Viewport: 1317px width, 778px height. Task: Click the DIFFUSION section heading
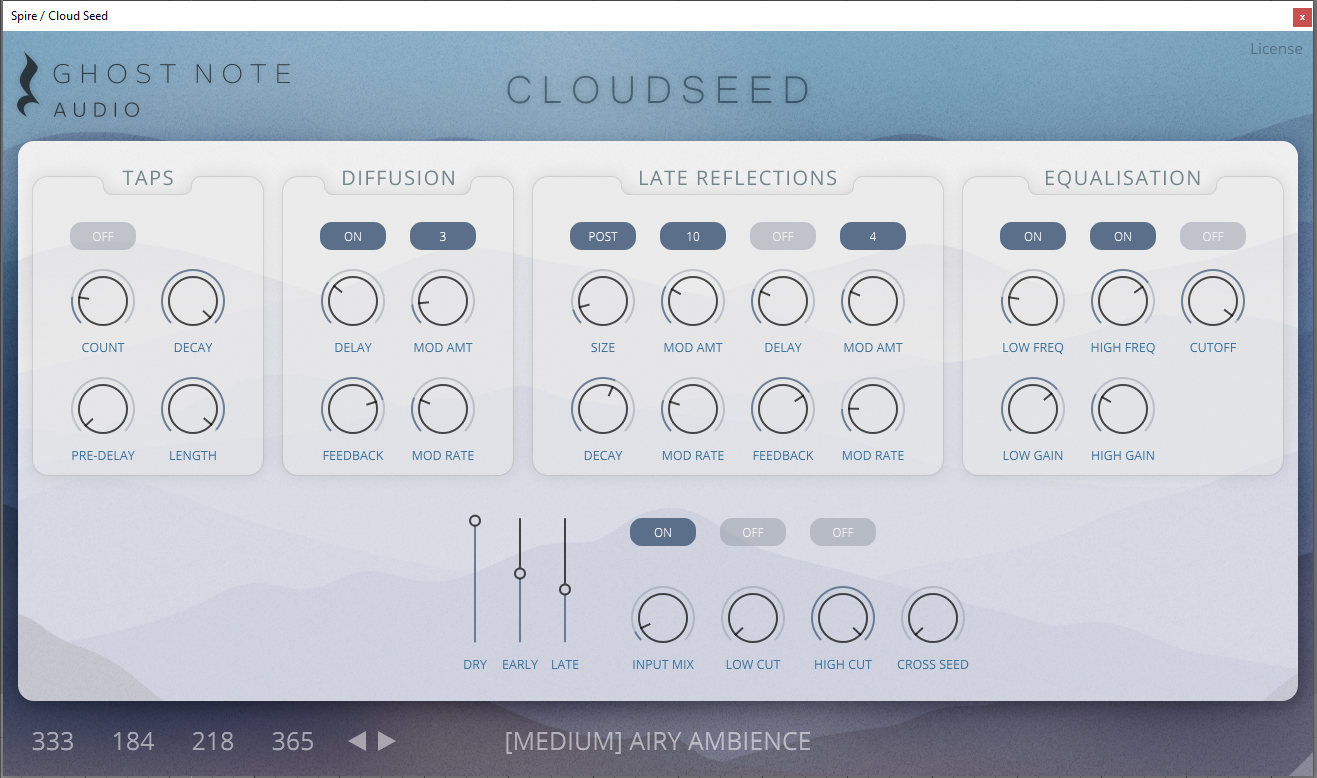click(x=399, y=178)
